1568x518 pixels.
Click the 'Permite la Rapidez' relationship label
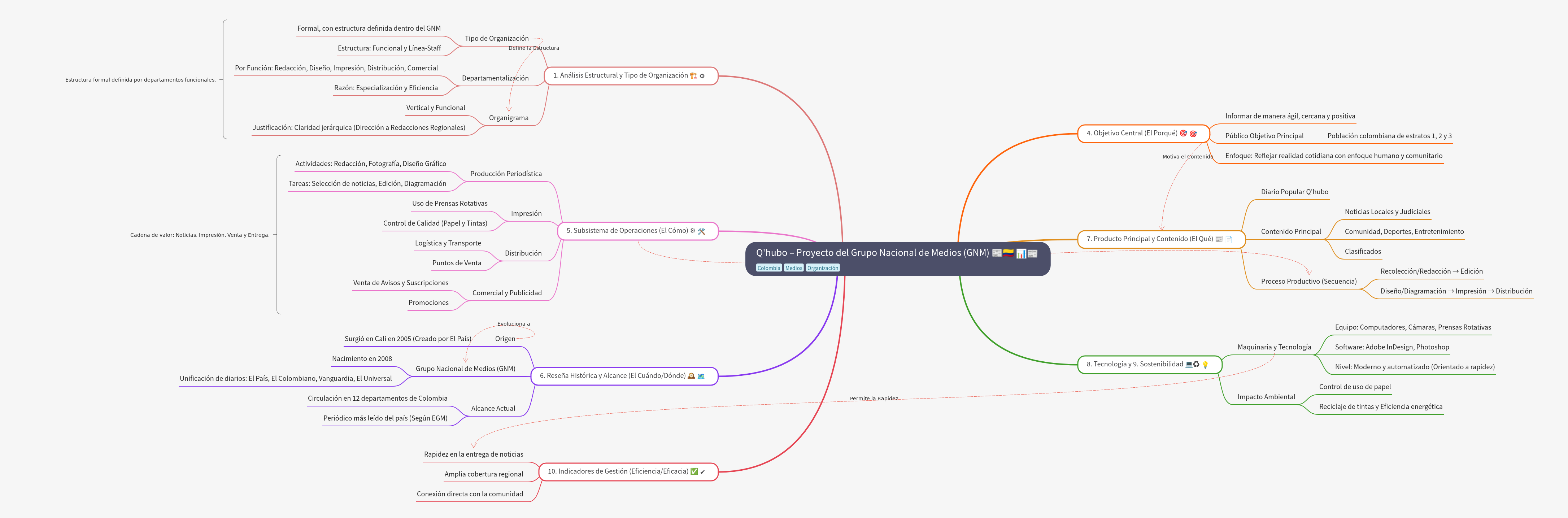[874, 399]
